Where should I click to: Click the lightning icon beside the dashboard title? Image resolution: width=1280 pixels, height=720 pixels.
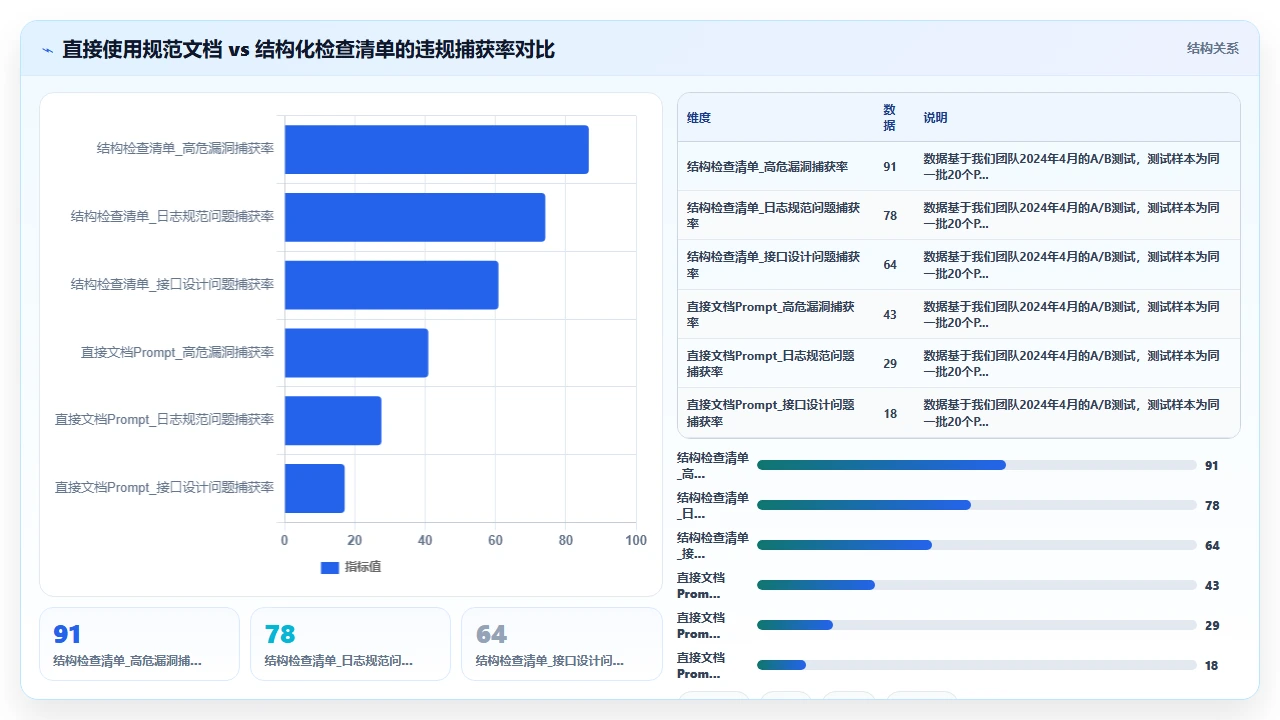[47, 49]
